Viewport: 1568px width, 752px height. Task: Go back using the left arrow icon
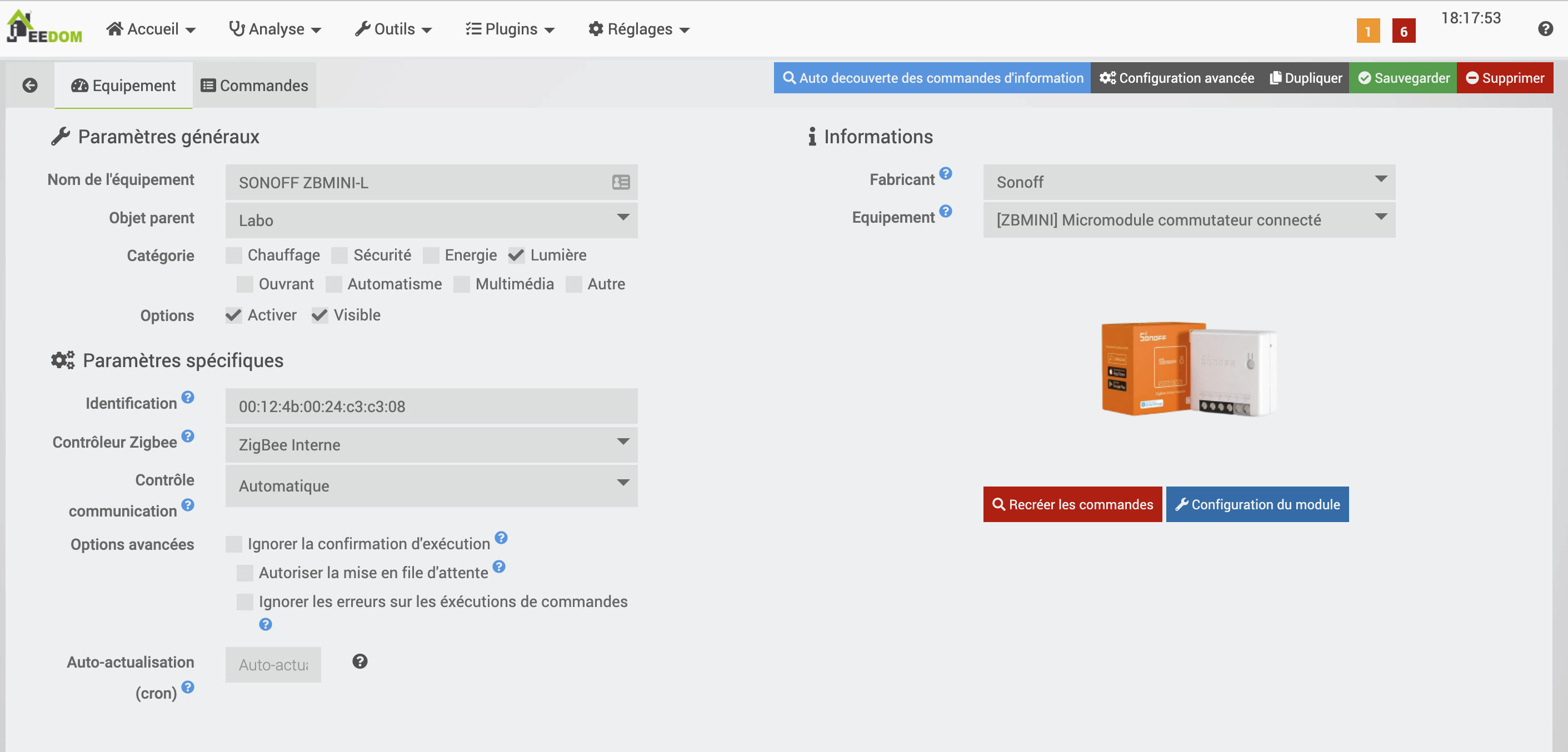click(30, 85)
